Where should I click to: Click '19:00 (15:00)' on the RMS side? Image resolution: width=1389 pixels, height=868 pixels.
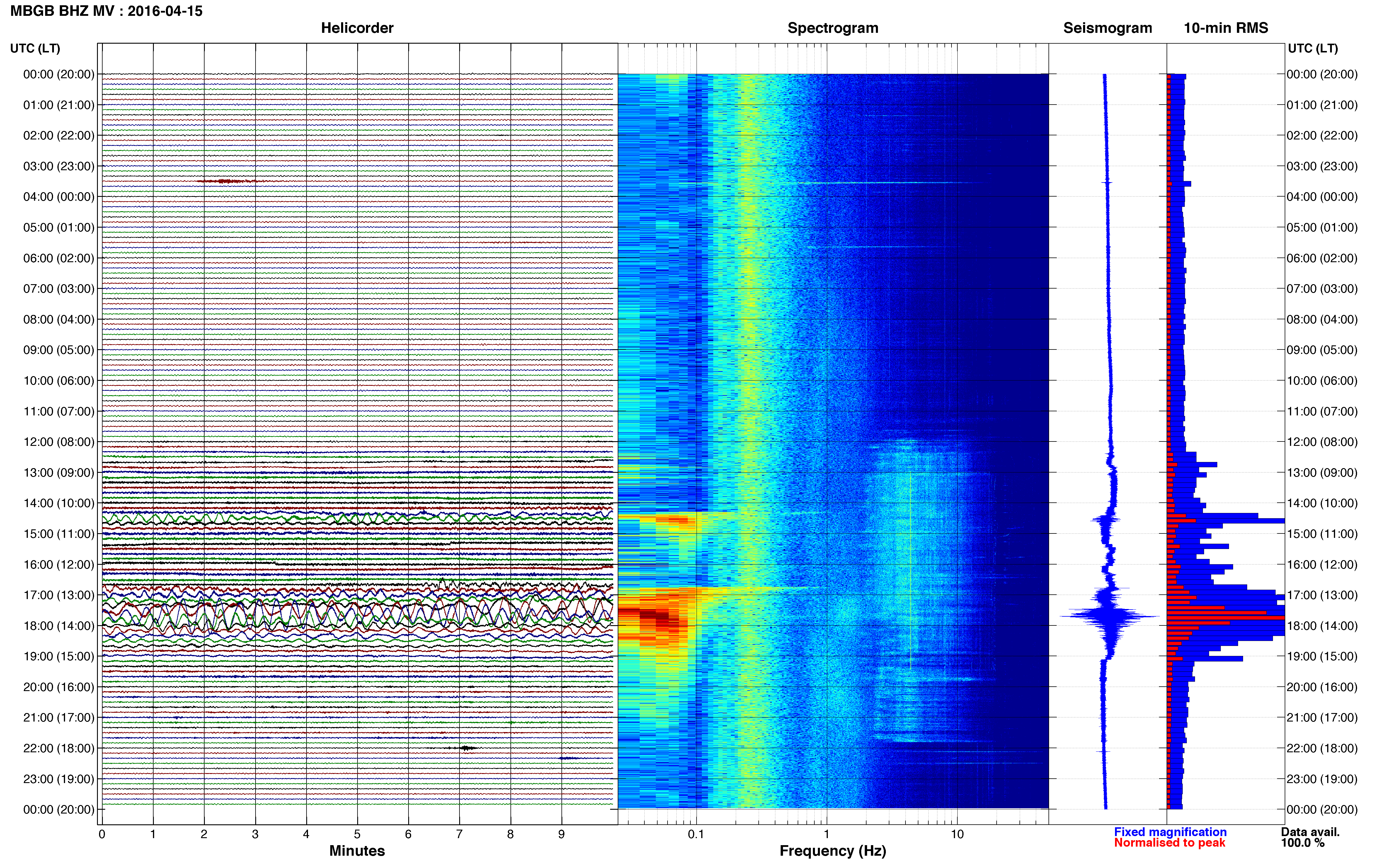[1322, 657]
